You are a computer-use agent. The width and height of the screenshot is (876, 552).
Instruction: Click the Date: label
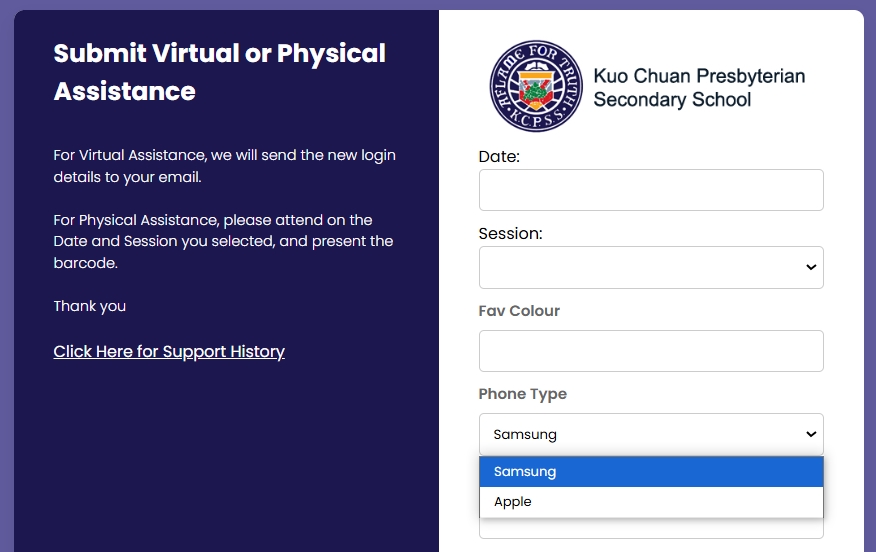[x=499, y=156]
